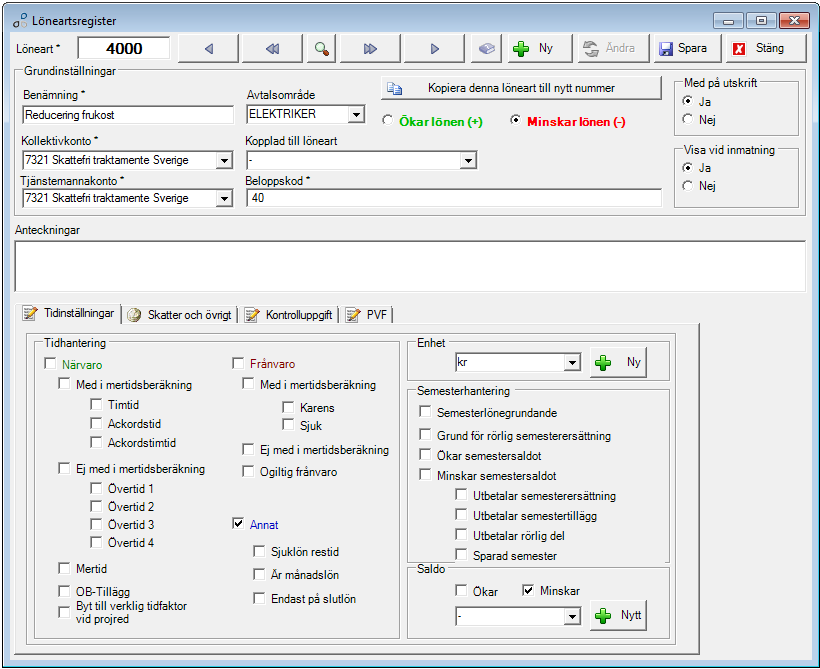This screenshot has height=669, width=820.
Task: Enable Grund för rörlig semesterersättning checkbox
Action: point(425,435)
